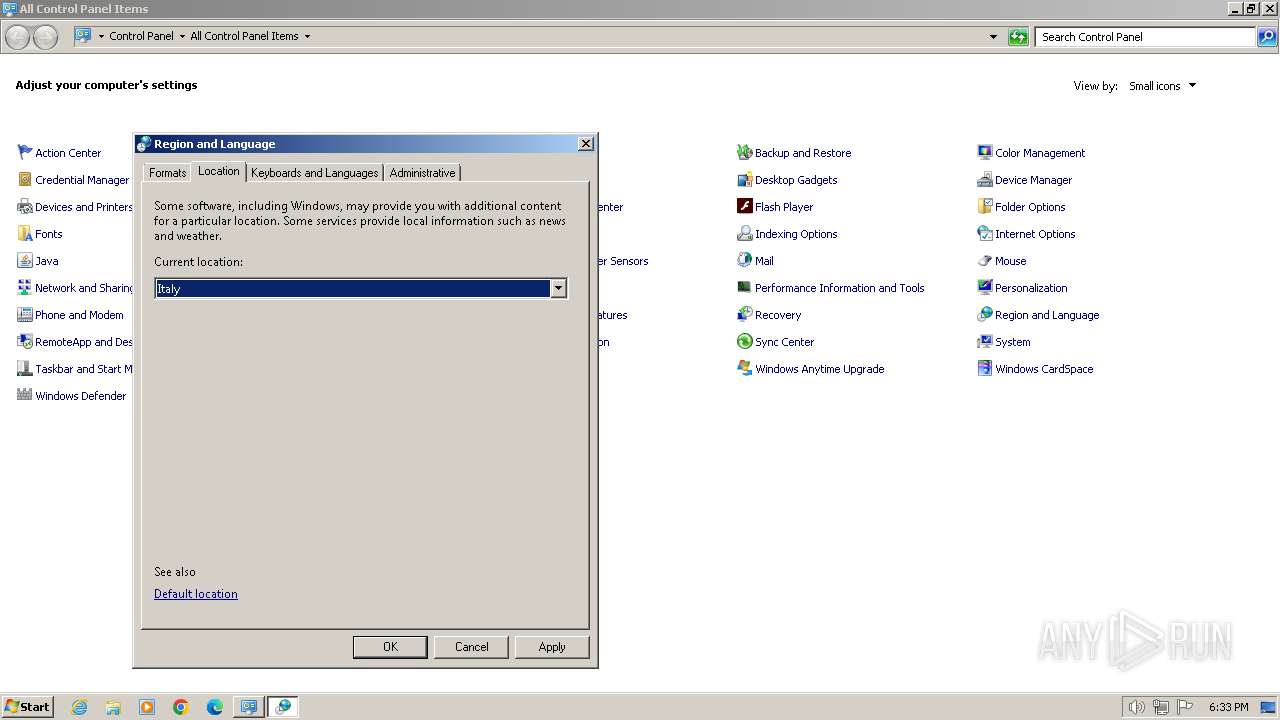Open the address bar history dropdown

(993, 37)
